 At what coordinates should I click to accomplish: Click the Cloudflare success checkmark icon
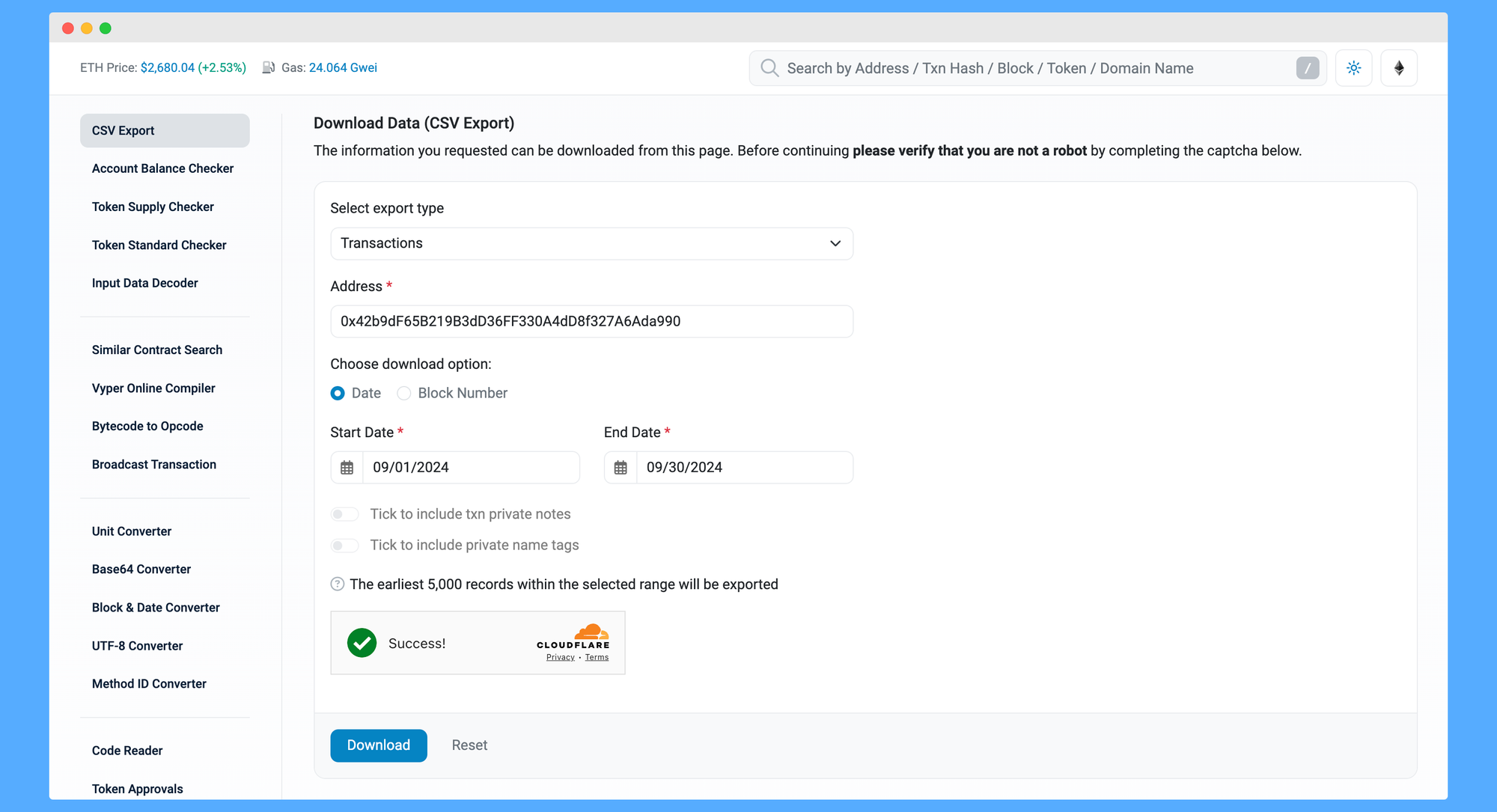pos(362,642)
